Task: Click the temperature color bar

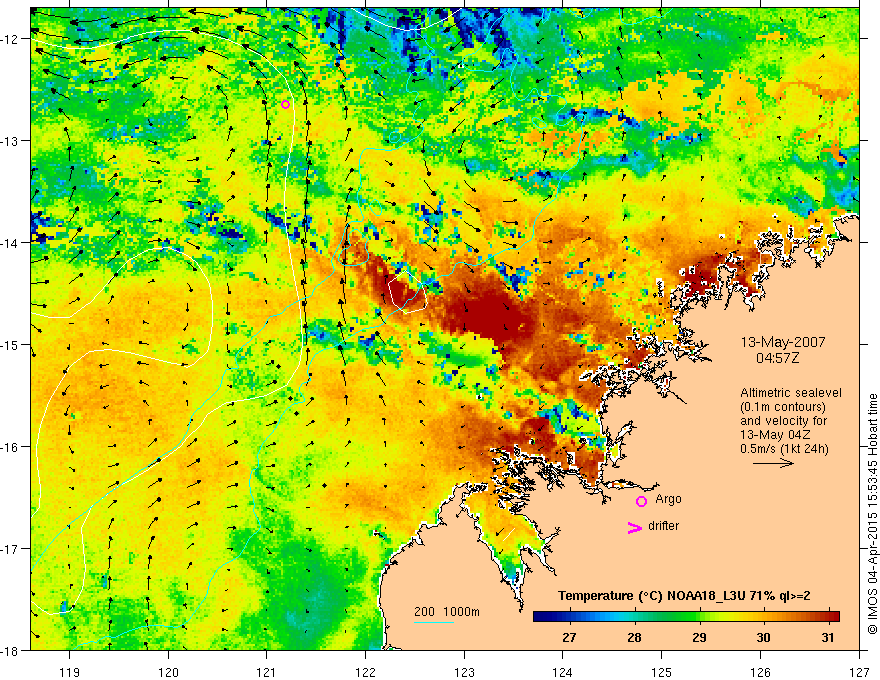Action: (686, 616)
